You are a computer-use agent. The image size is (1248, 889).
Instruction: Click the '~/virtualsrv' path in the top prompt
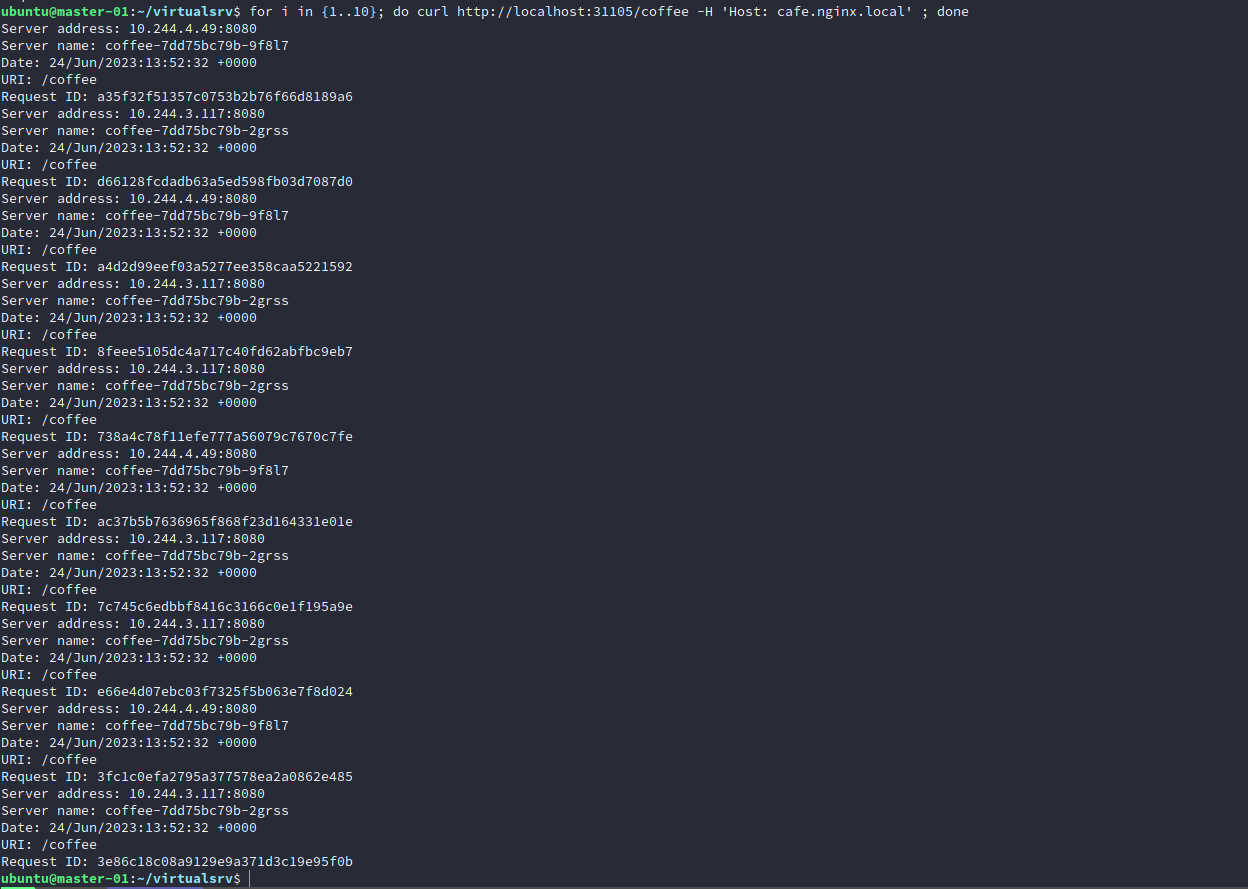click(x=188, y=12)
